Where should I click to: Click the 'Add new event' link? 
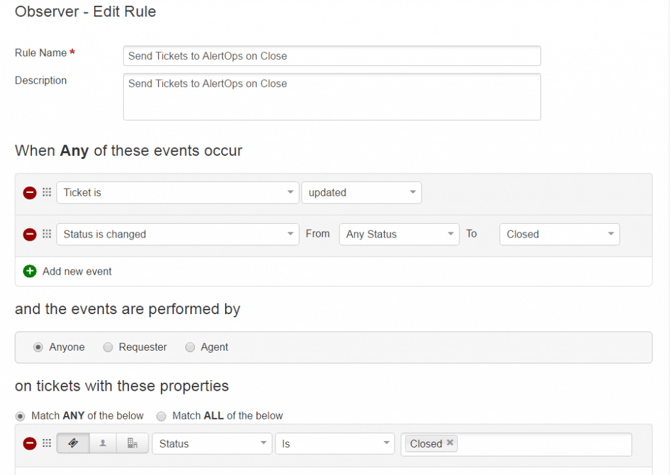pos(77,271)
